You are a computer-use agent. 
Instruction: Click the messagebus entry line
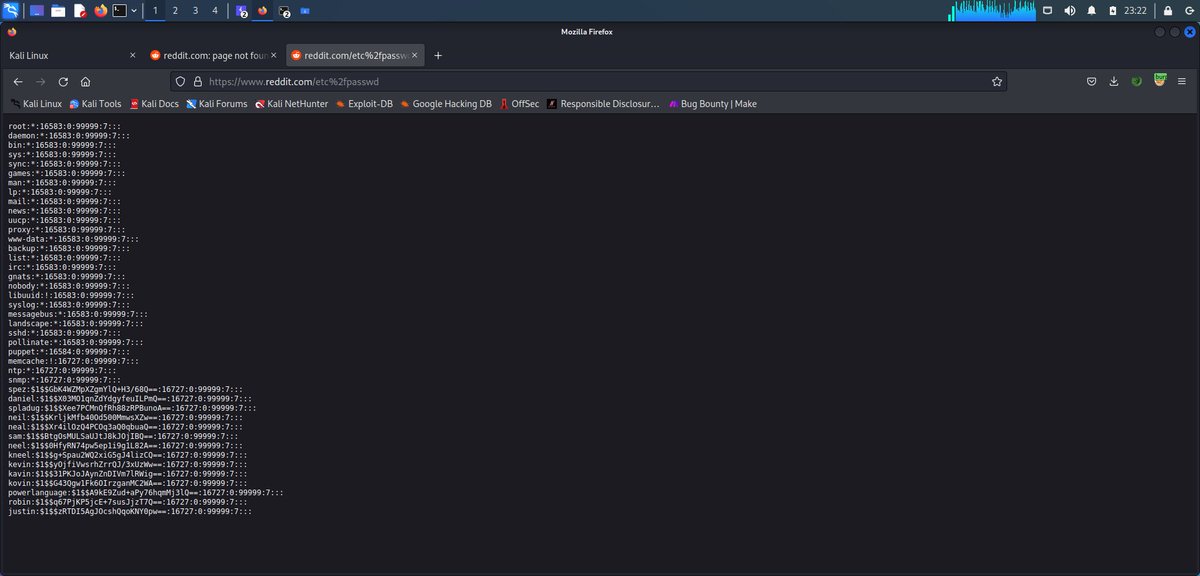pos(78,314)
